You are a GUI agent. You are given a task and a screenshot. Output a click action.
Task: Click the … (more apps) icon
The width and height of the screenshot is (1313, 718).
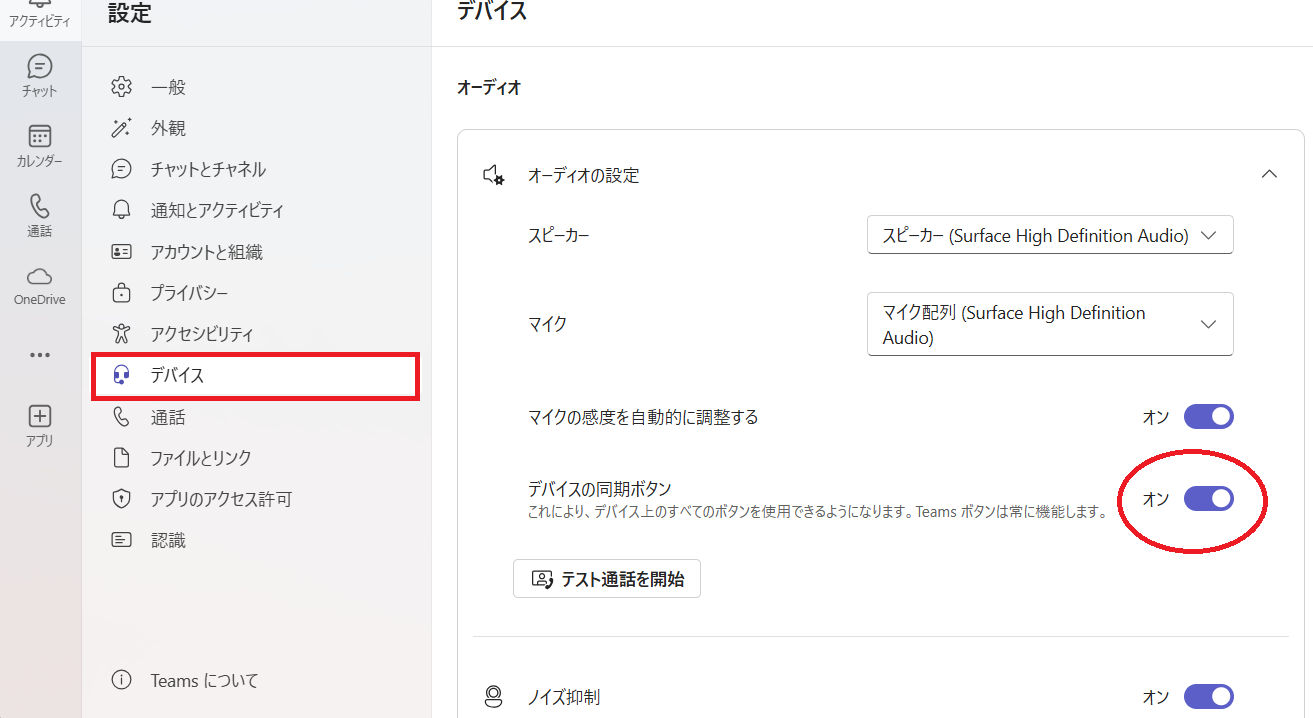39,355
